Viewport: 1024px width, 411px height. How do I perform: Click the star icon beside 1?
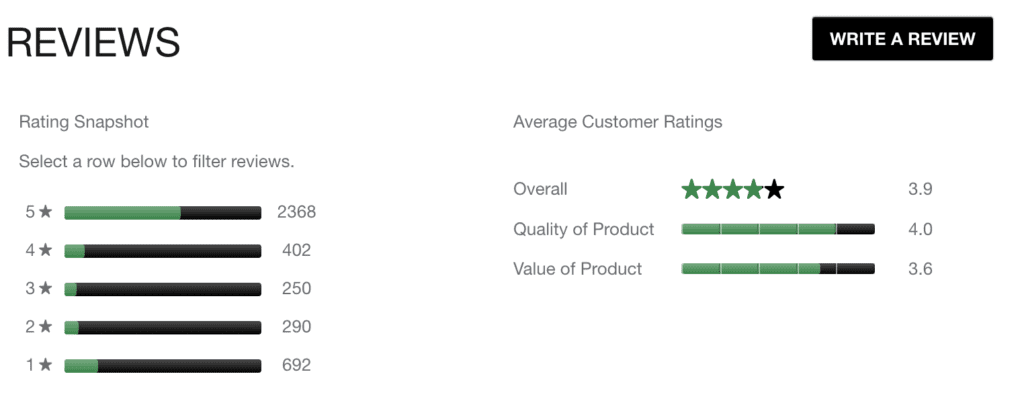tap(45, 364)
